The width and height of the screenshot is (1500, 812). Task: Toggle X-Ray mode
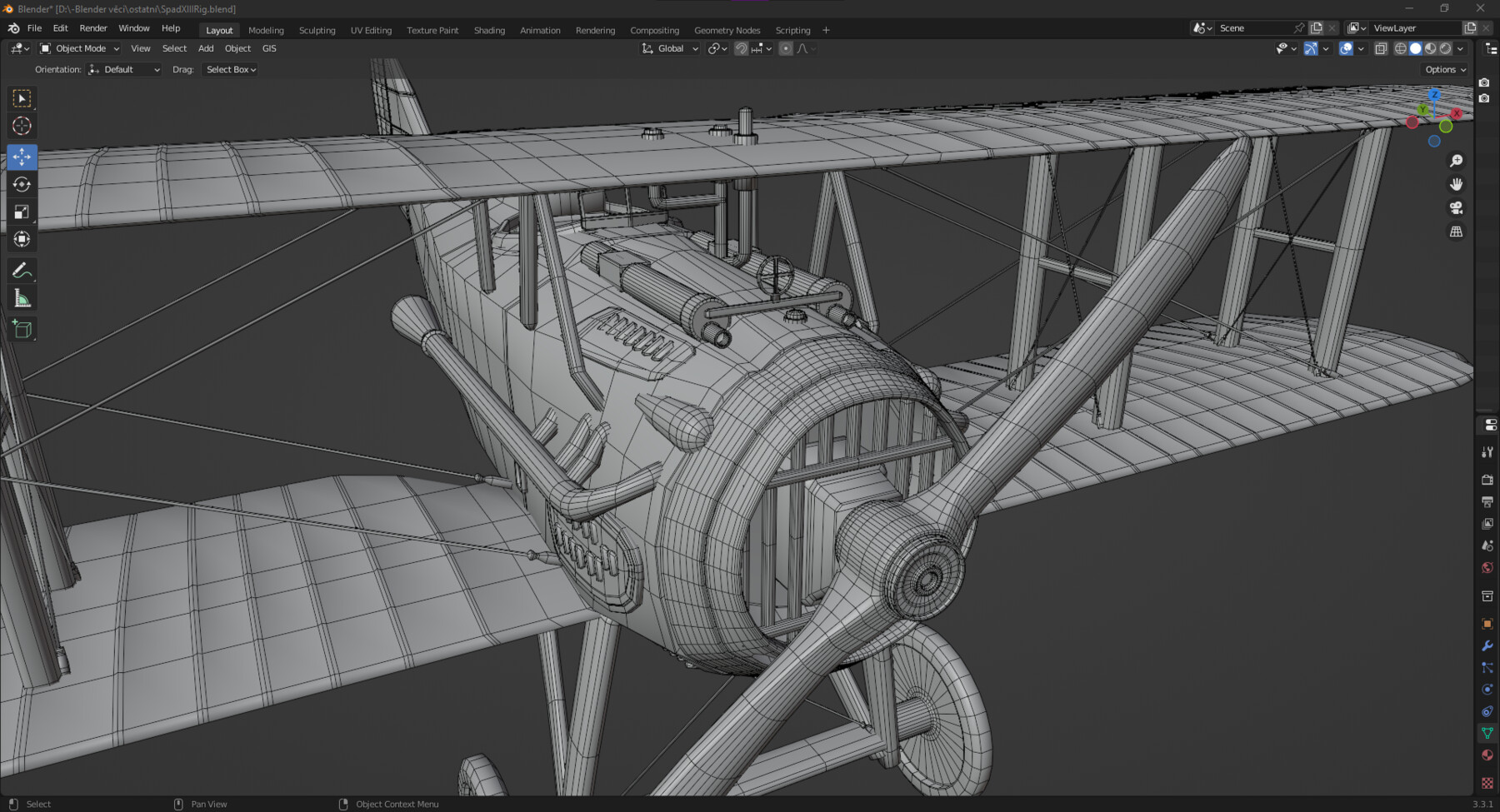click(1381, 48)
